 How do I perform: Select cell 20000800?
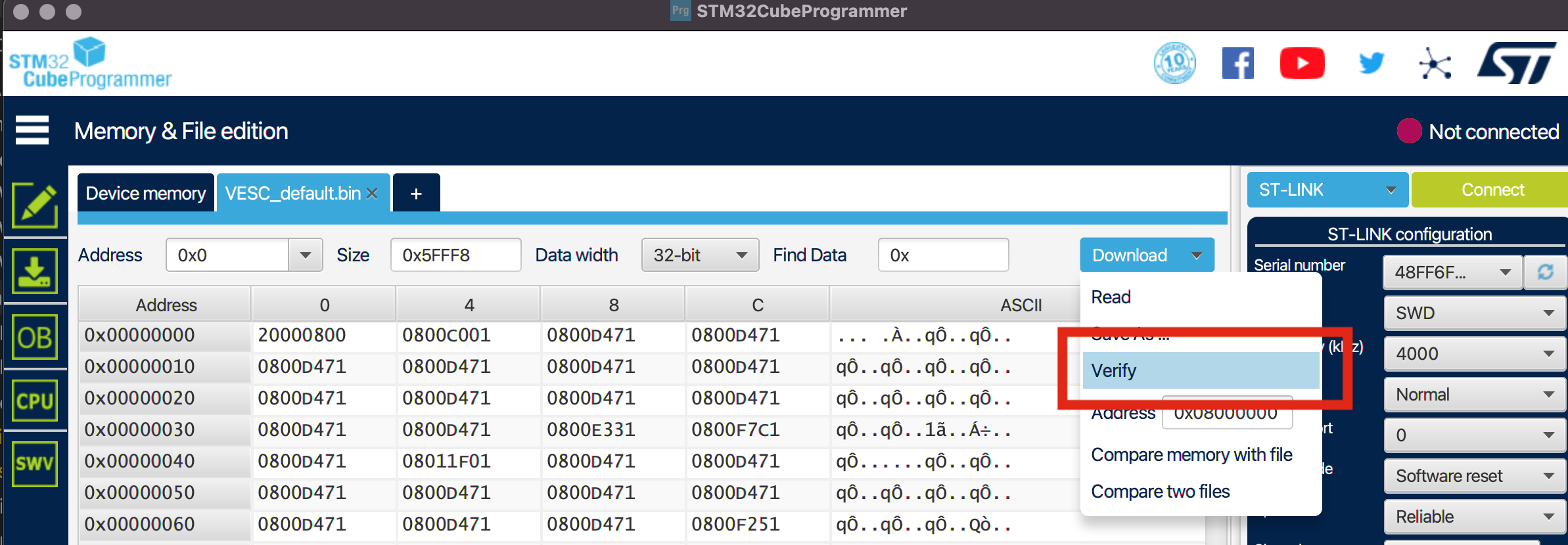(x=324, y=335)
